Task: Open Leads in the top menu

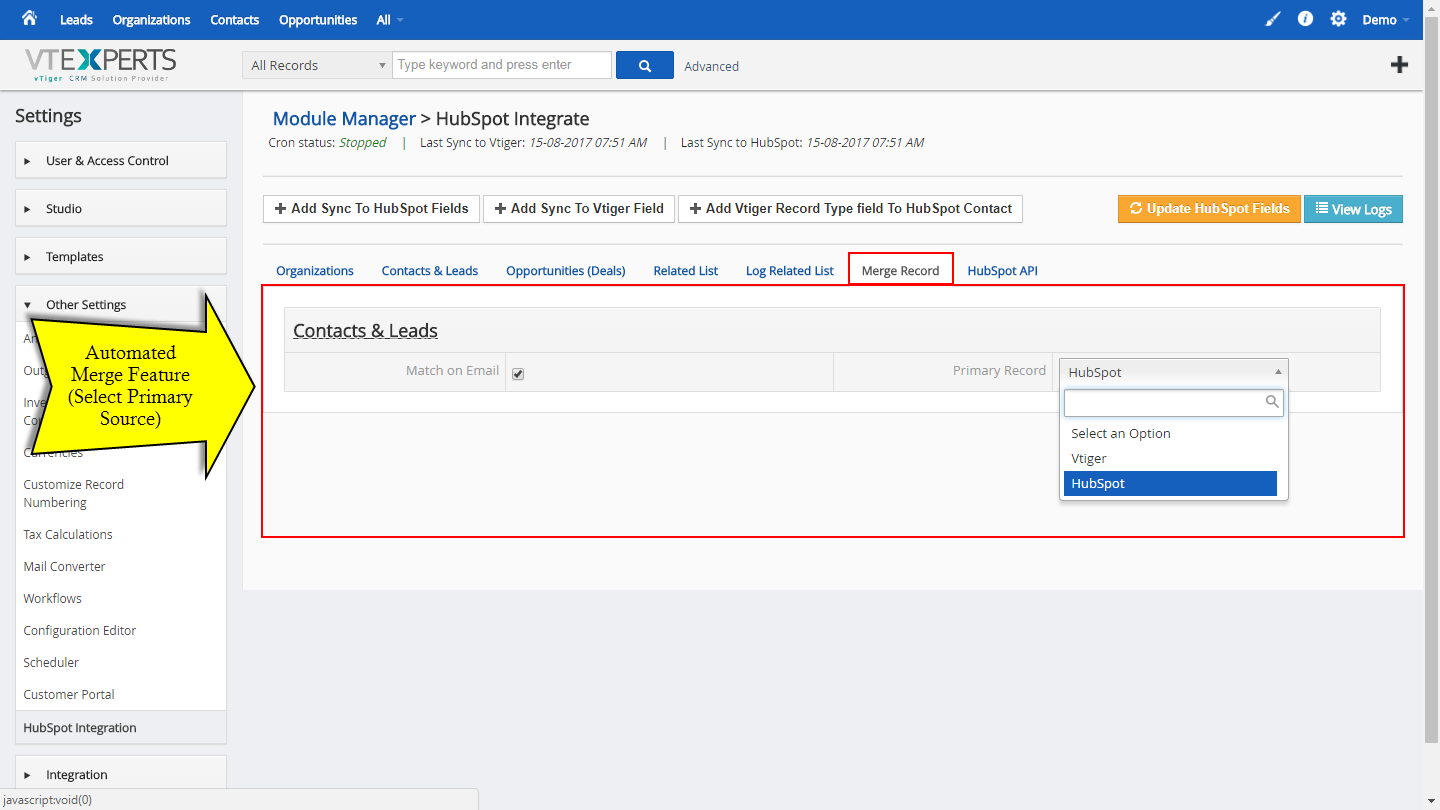Action: tap(76, 20)
